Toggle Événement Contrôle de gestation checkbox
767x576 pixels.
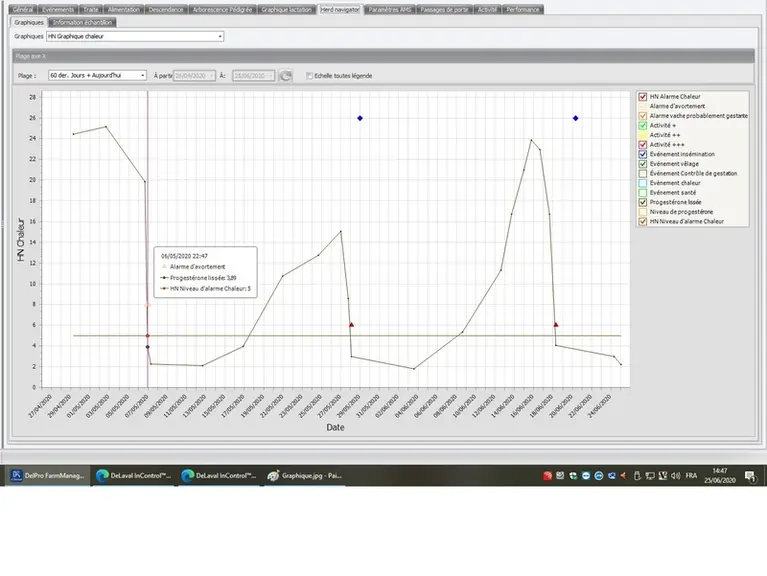[x=643, y=174]
